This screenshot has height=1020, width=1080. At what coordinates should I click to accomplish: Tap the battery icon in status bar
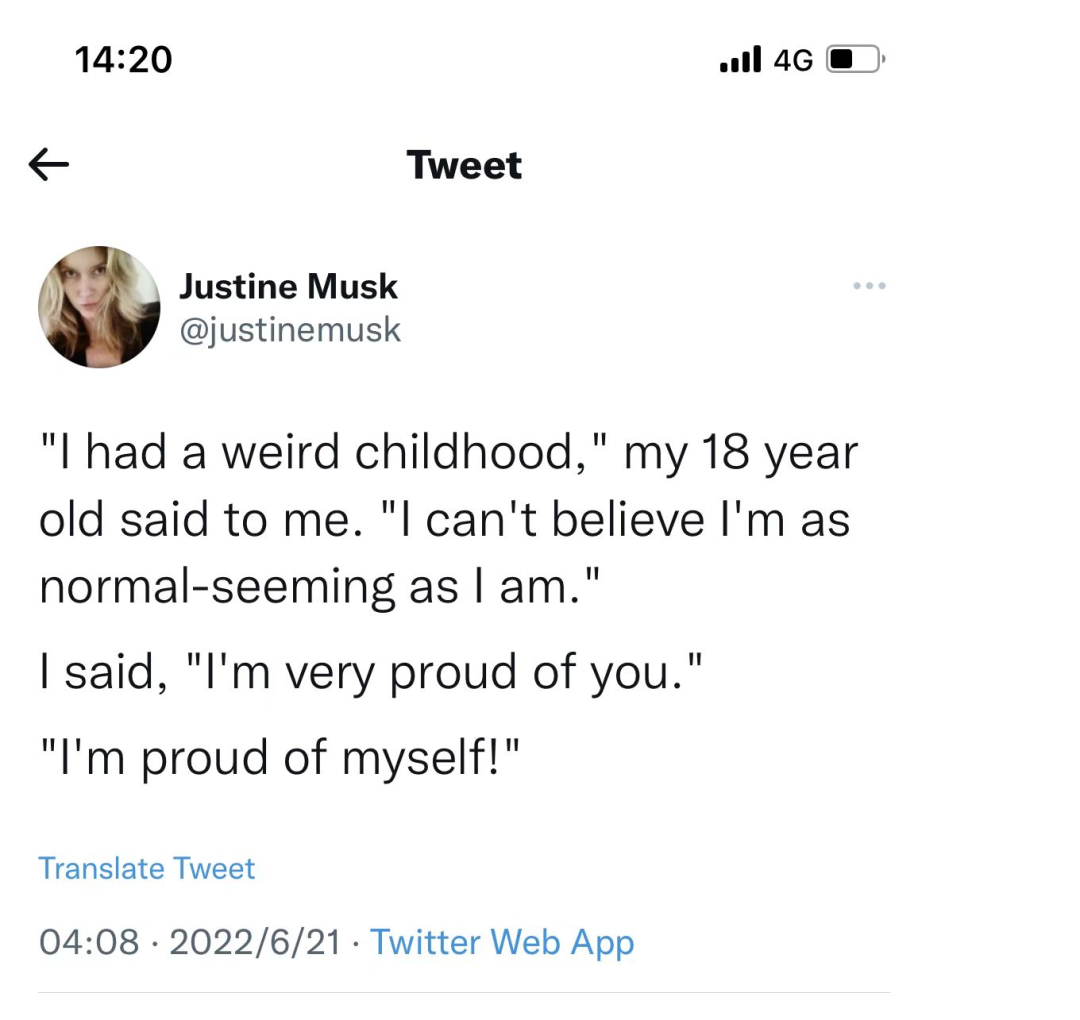click(x=853, y=60)
